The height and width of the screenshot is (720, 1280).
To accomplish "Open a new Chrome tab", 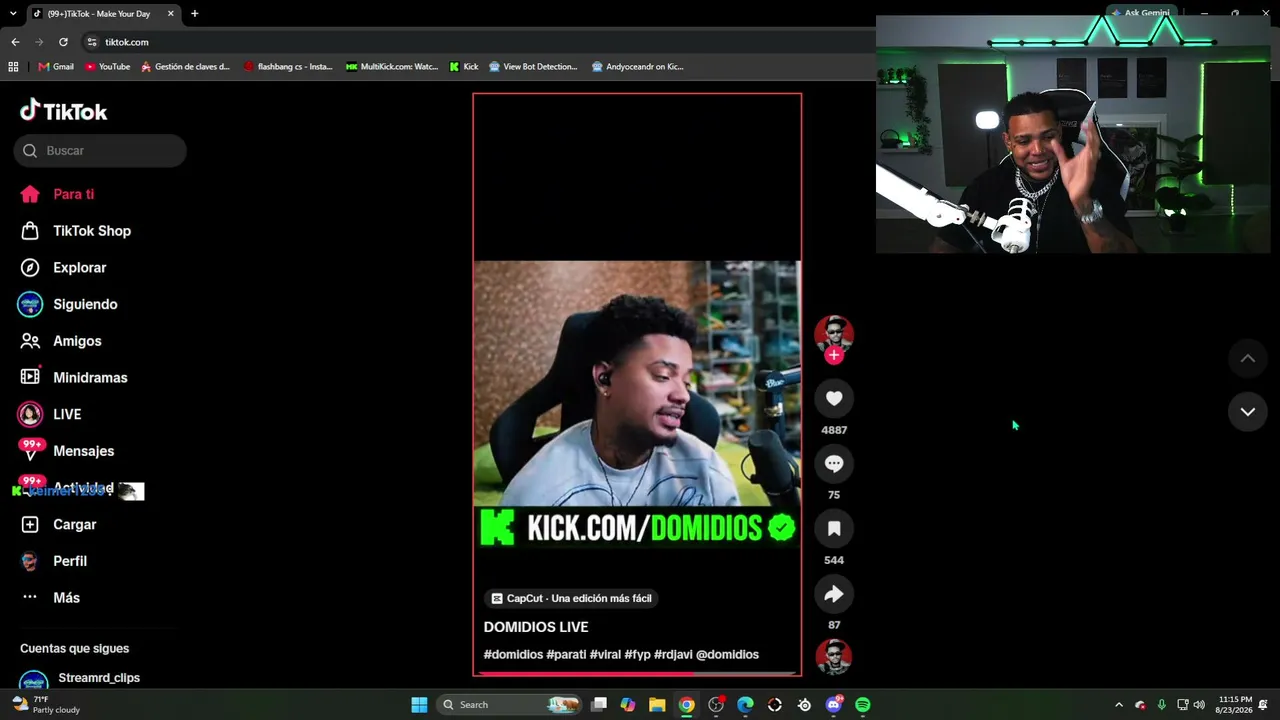I will tap(194, 14).
